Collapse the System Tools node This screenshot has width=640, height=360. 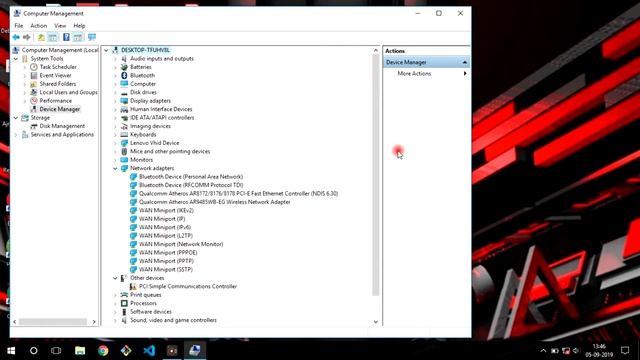(x=16, y=59)
